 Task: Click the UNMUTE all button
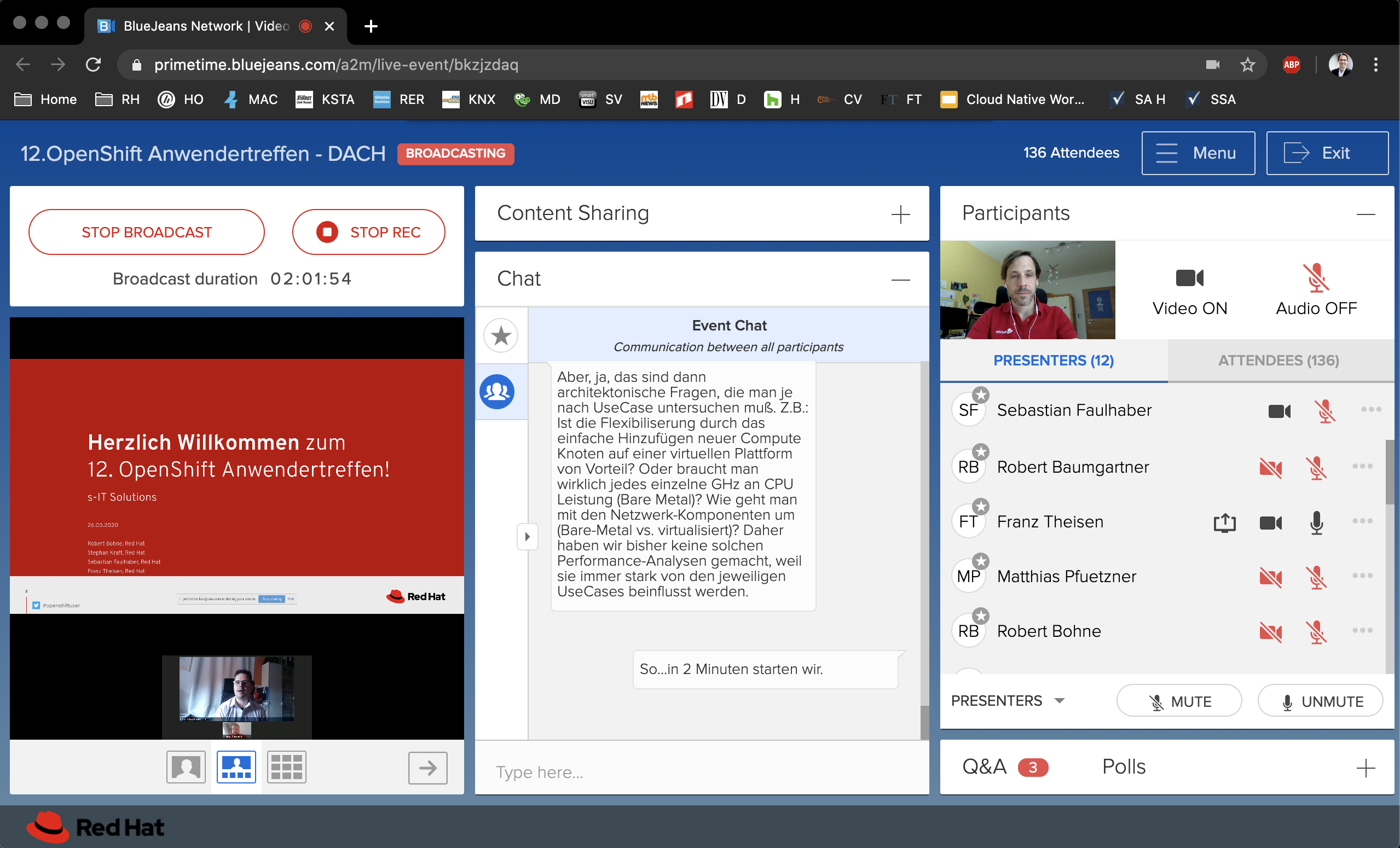(1321, 701)
